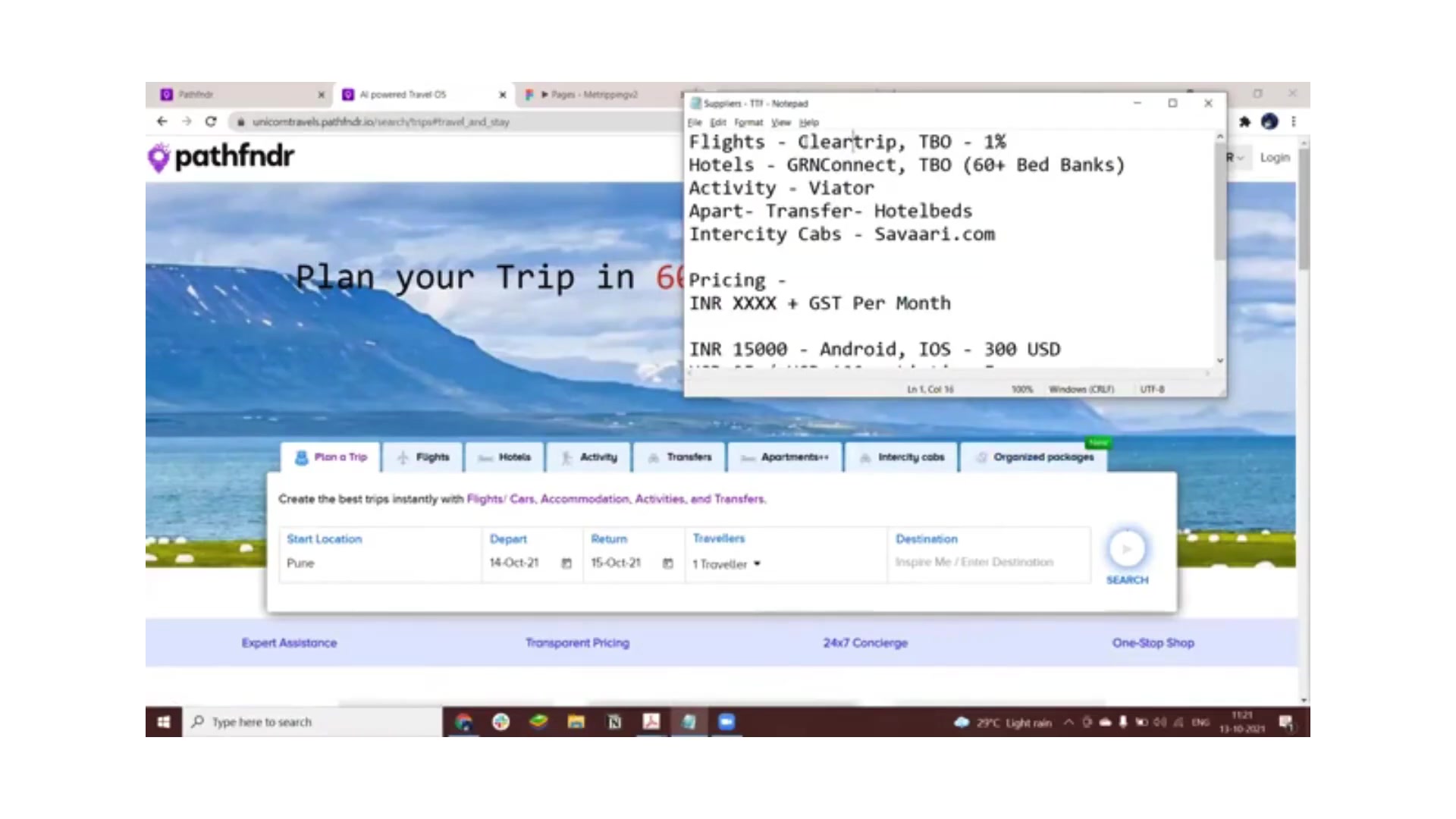Open the Chrome extensions puzzle icon
The height and width of the screenshot is (819, 1456).
coord(1244,121)
